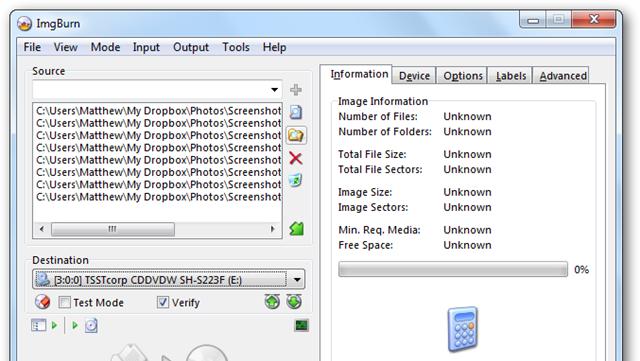Open the View menu
Screen dimensions: 640x361
[65, 47]
